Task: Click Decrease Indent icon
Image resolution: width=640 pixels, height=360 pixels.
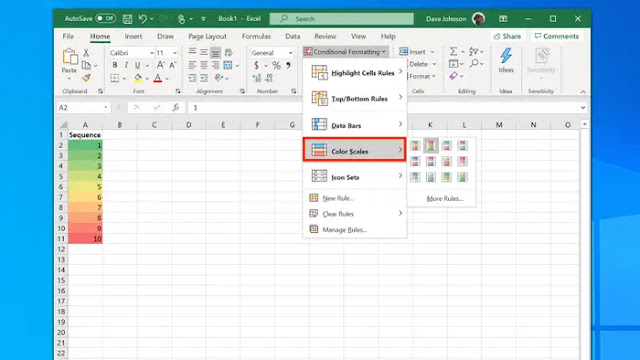Action: pos(192,78)
